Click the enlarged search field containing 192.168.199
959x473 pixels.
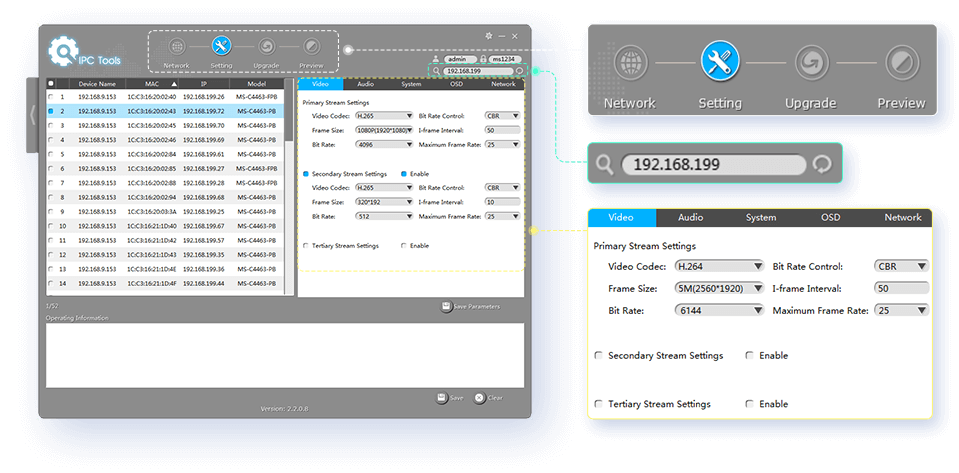[712, 165]
